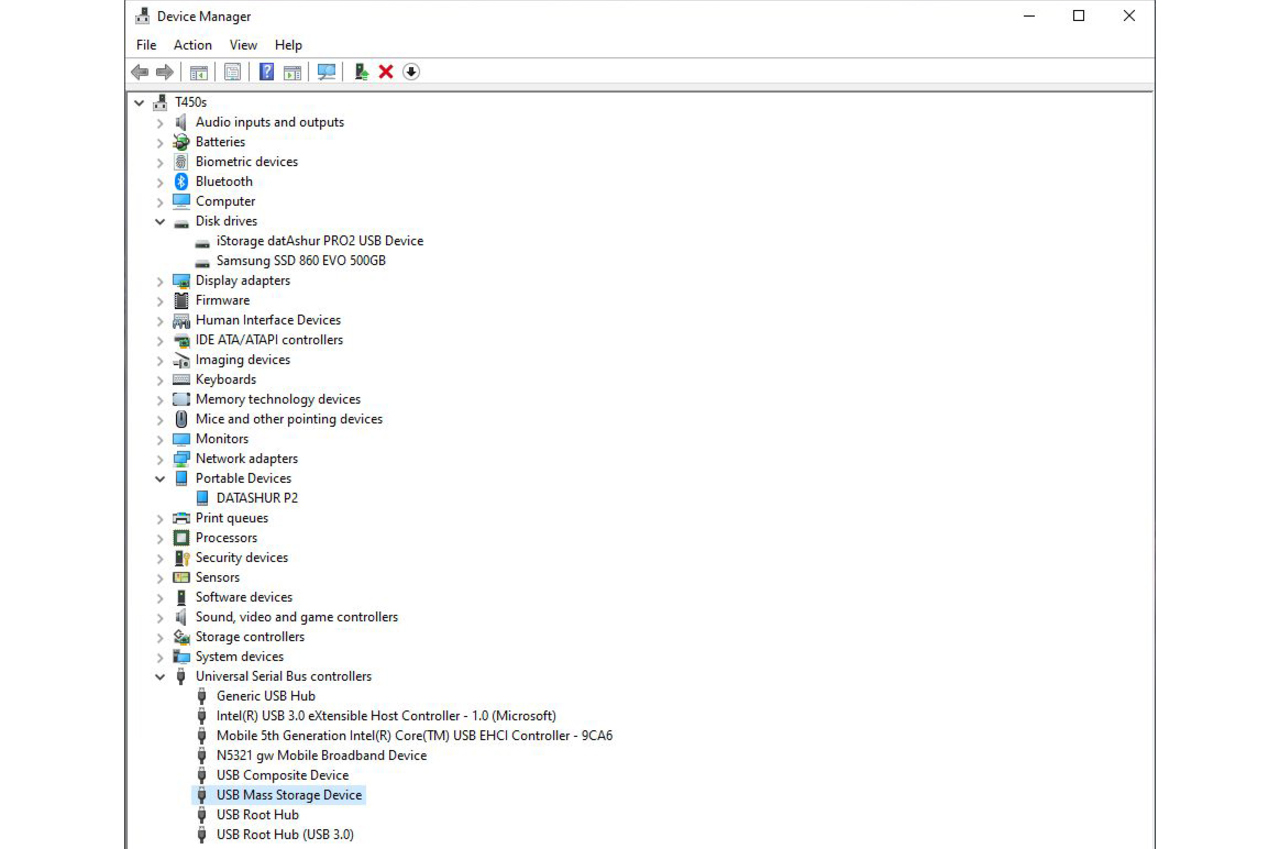Click the Mice and other pointing devices icon
Viewport: 1280px width, 849px height.
tap(181, 419)
